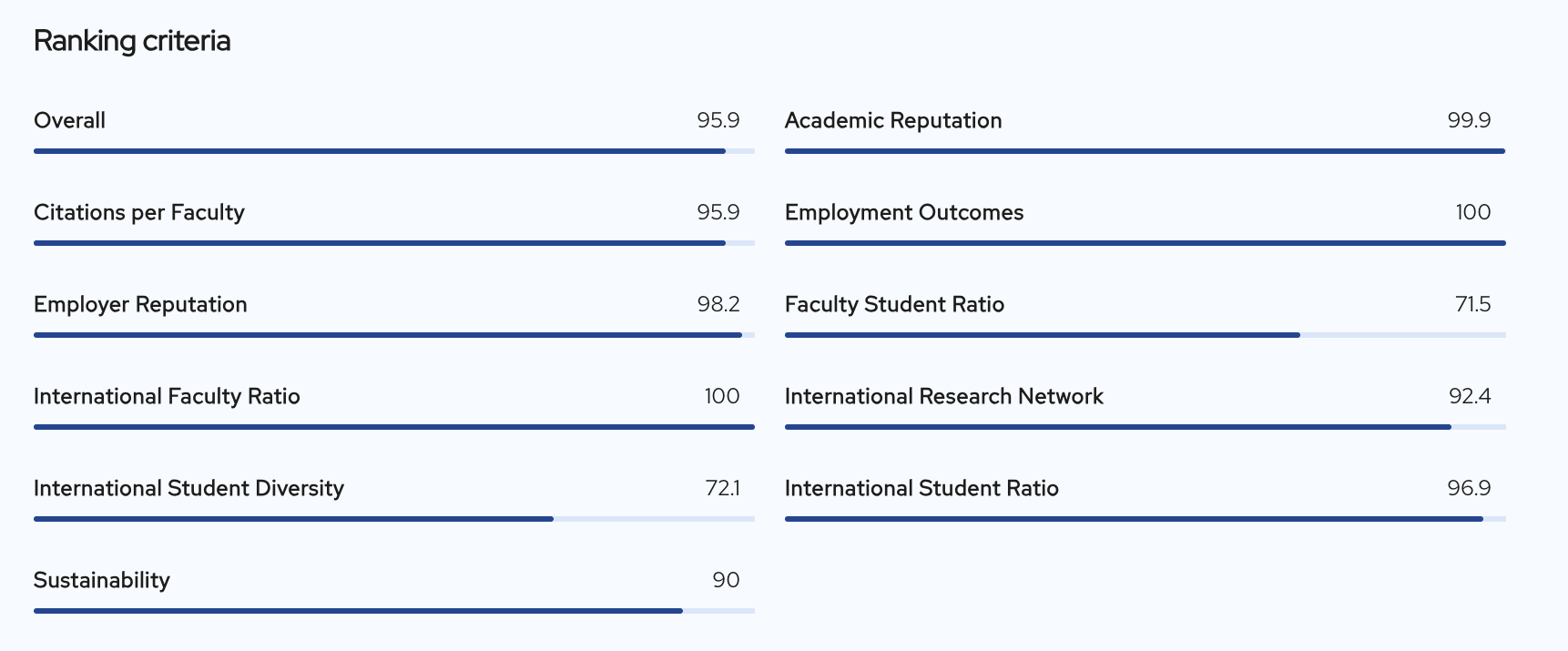Click the Academic Reputation progress bar

click(x=1145, y=151)
